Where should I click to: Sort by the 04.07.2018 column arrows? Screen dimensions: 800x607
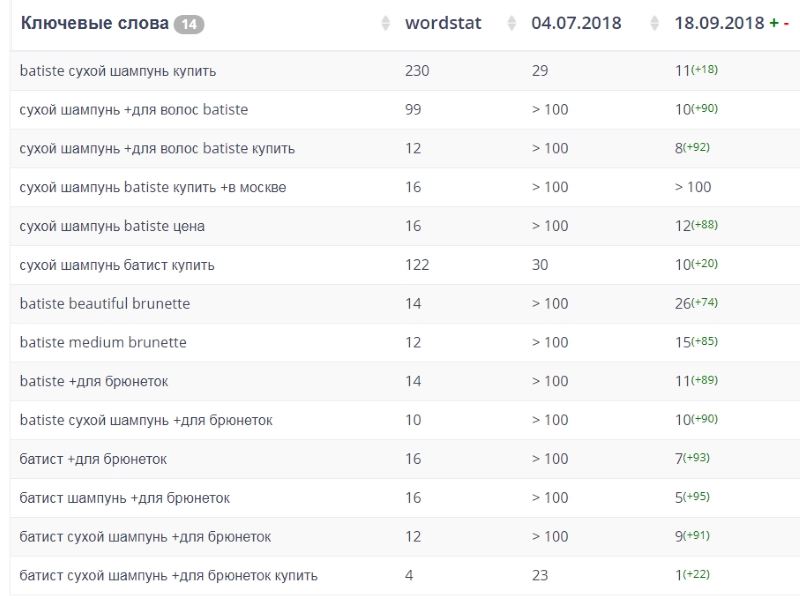[654, 23]
